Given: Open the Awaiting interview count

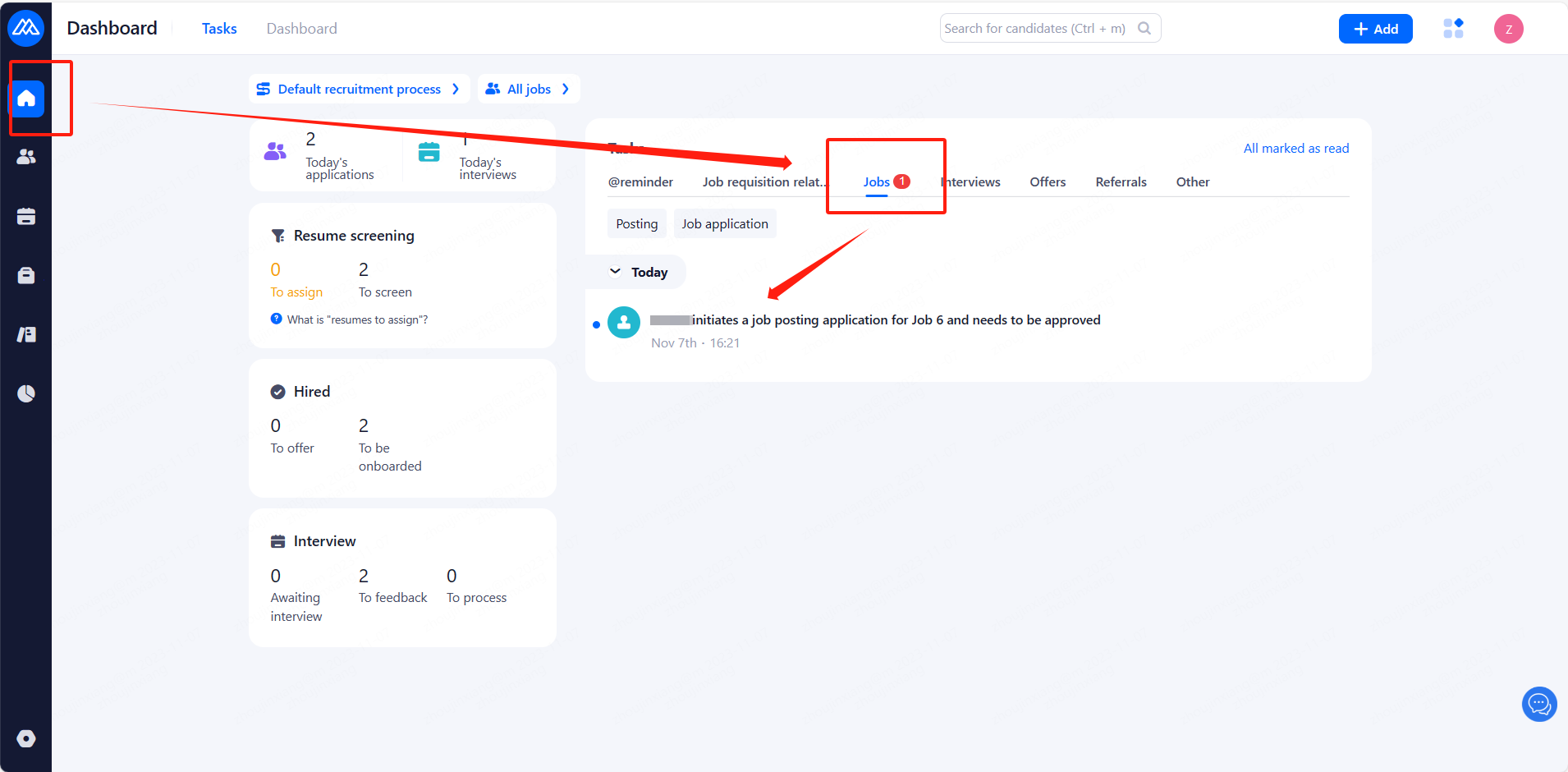Looking at the screenshot, I should coord(296,595).
